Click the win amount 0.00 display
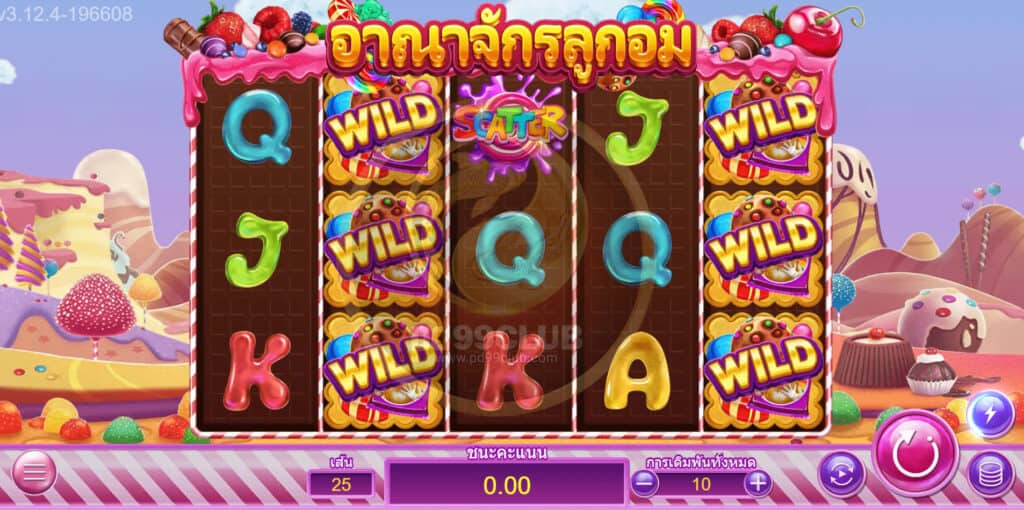 (x=507, y=485)
